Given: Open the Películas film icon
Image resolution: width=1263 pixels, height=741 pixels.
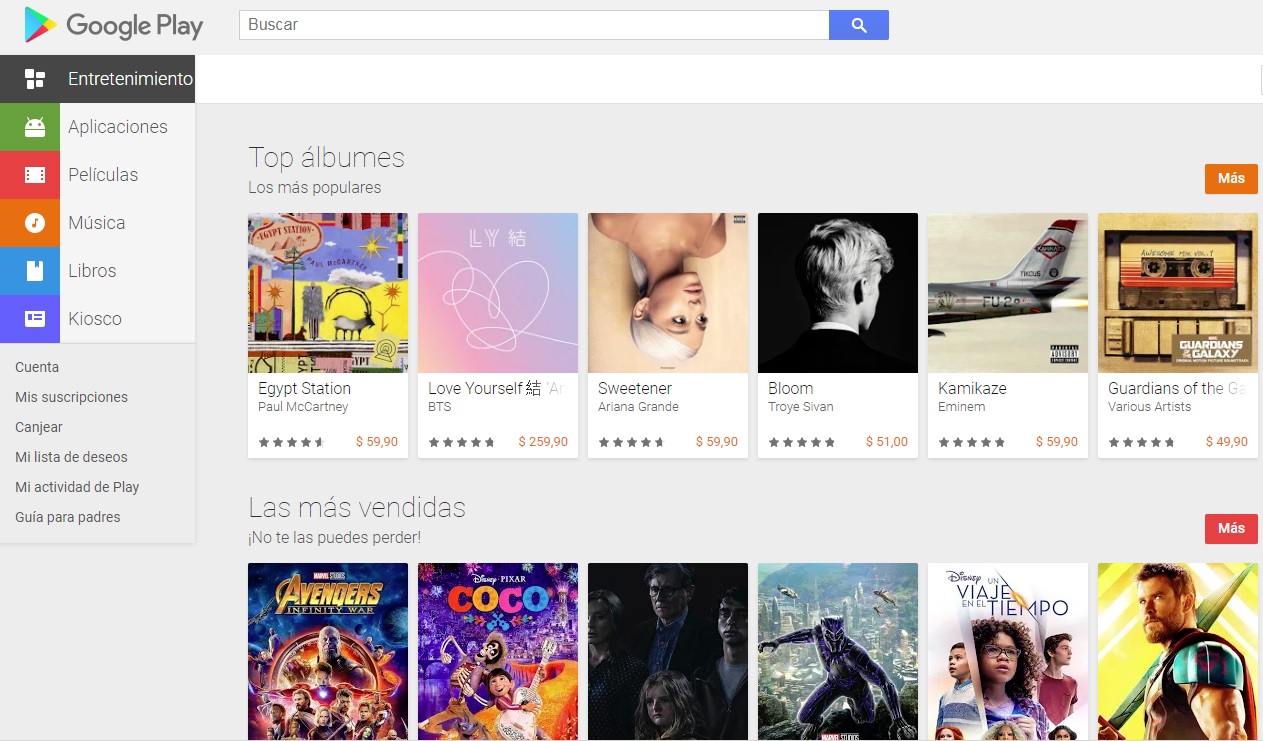Looking at the screenshot, I should pyautogui.click(x=35, y=175).
